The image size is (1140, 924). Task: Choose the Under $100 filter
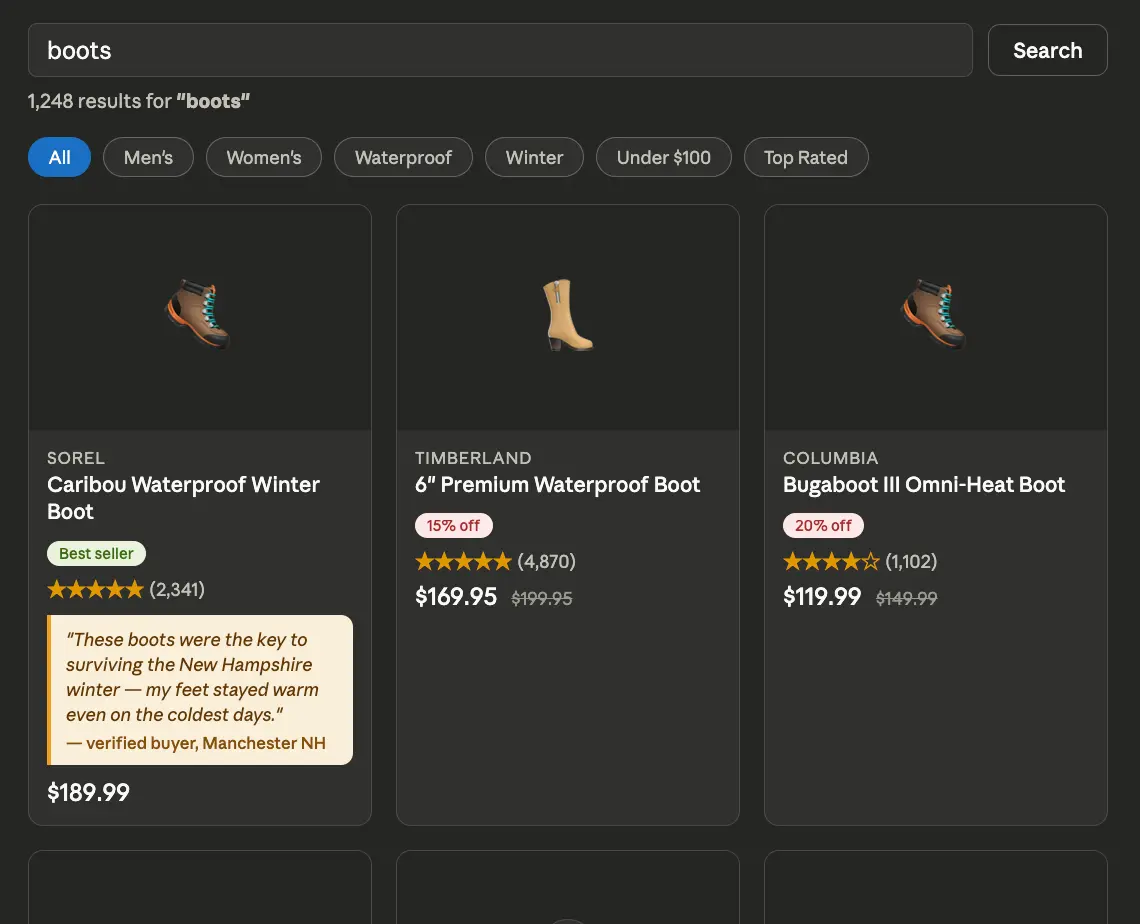click(664, 157)
